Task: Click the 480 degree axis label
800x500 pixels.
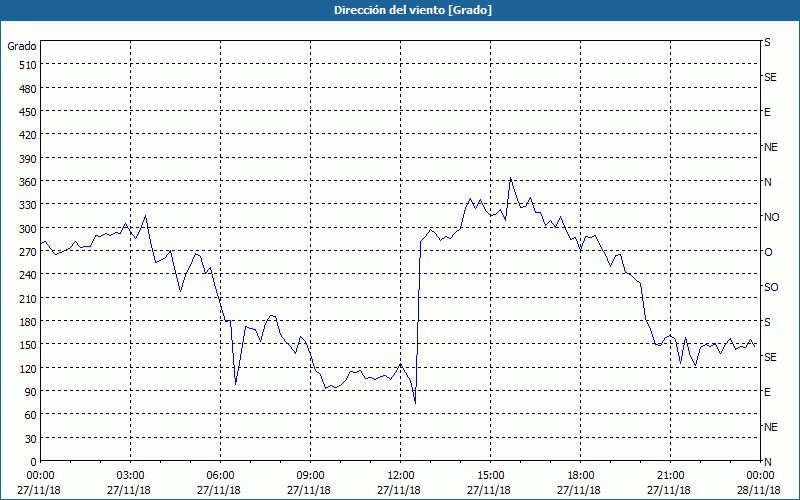Action: pos(28,88)
